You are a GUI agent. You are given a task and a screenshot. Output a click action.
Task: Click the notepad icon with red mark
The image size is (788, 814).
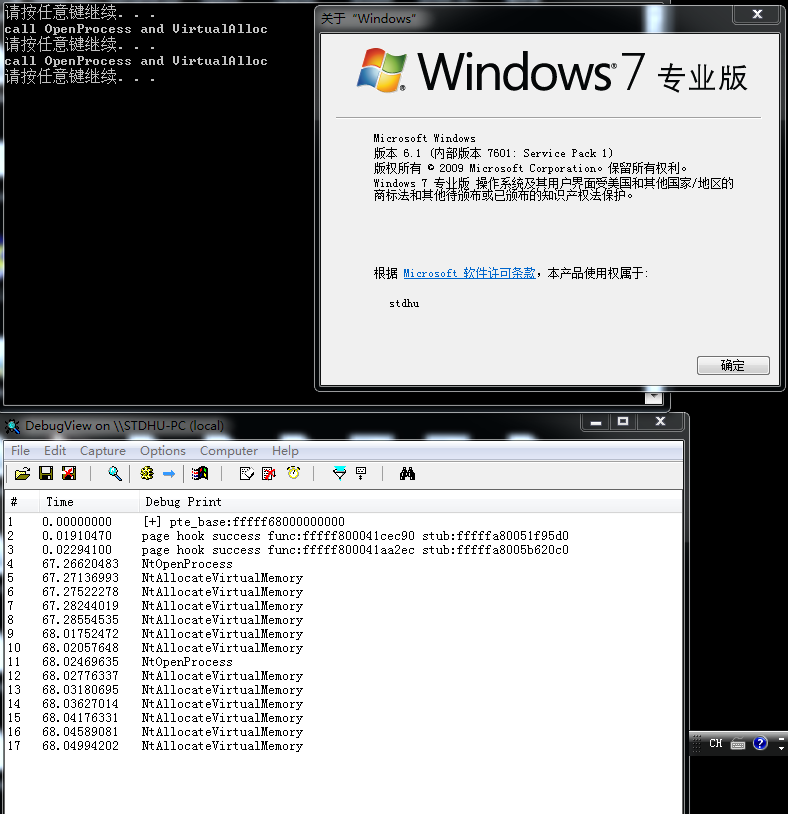(x=269, y=473)
